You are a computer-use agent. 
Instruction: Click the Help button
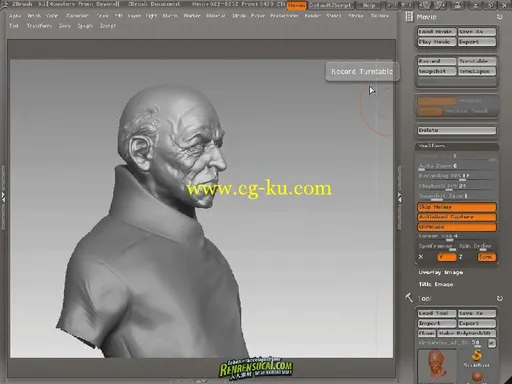point(369,5)
